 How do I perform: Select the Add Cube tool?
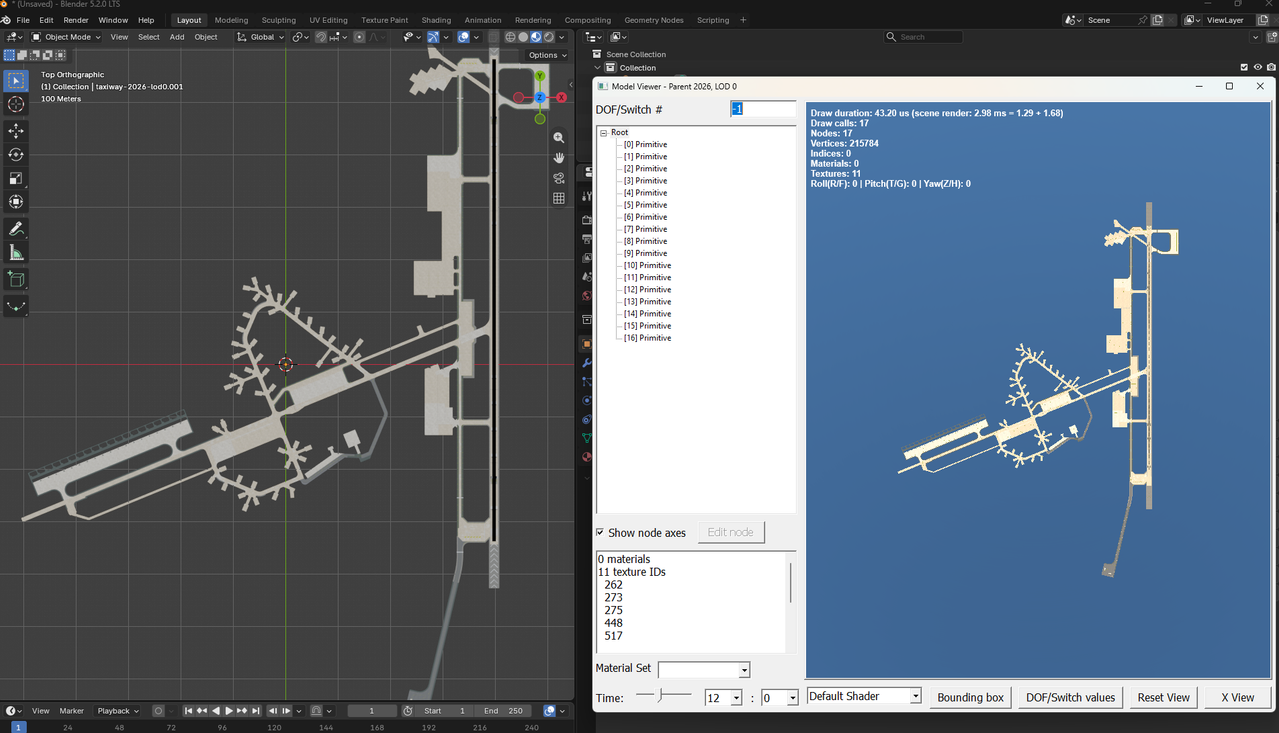point(16,279)
